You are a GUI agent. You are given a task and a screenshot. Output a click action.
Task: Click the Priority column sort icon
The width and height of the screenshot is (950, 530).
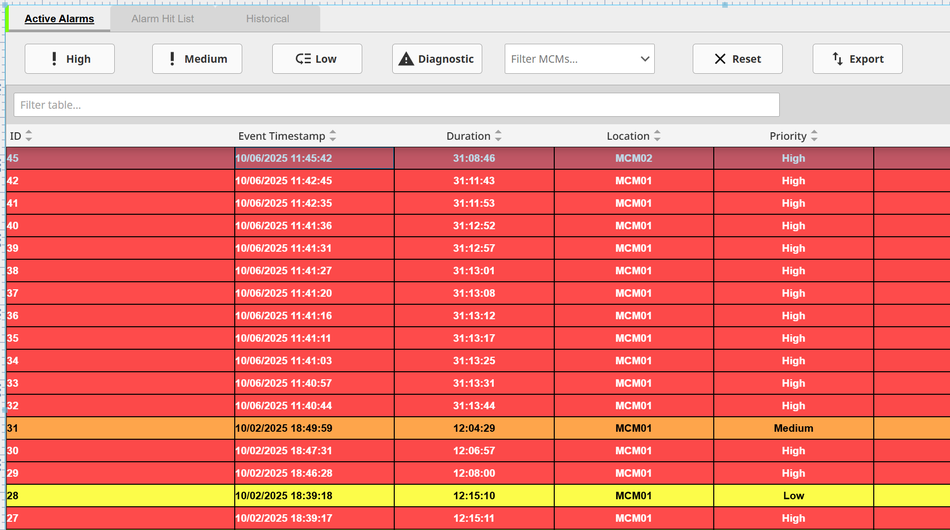[814, 136]
